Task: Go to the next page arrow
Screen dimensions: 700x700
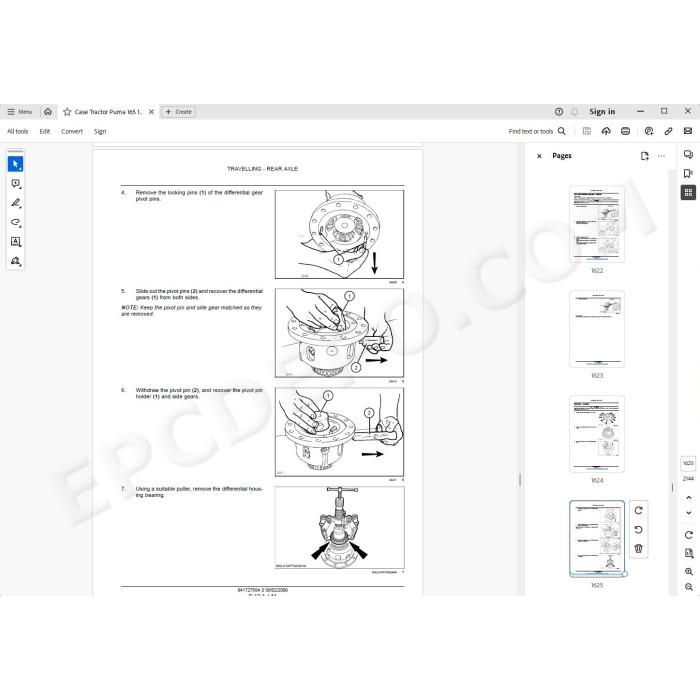Action: click(688, 512)
